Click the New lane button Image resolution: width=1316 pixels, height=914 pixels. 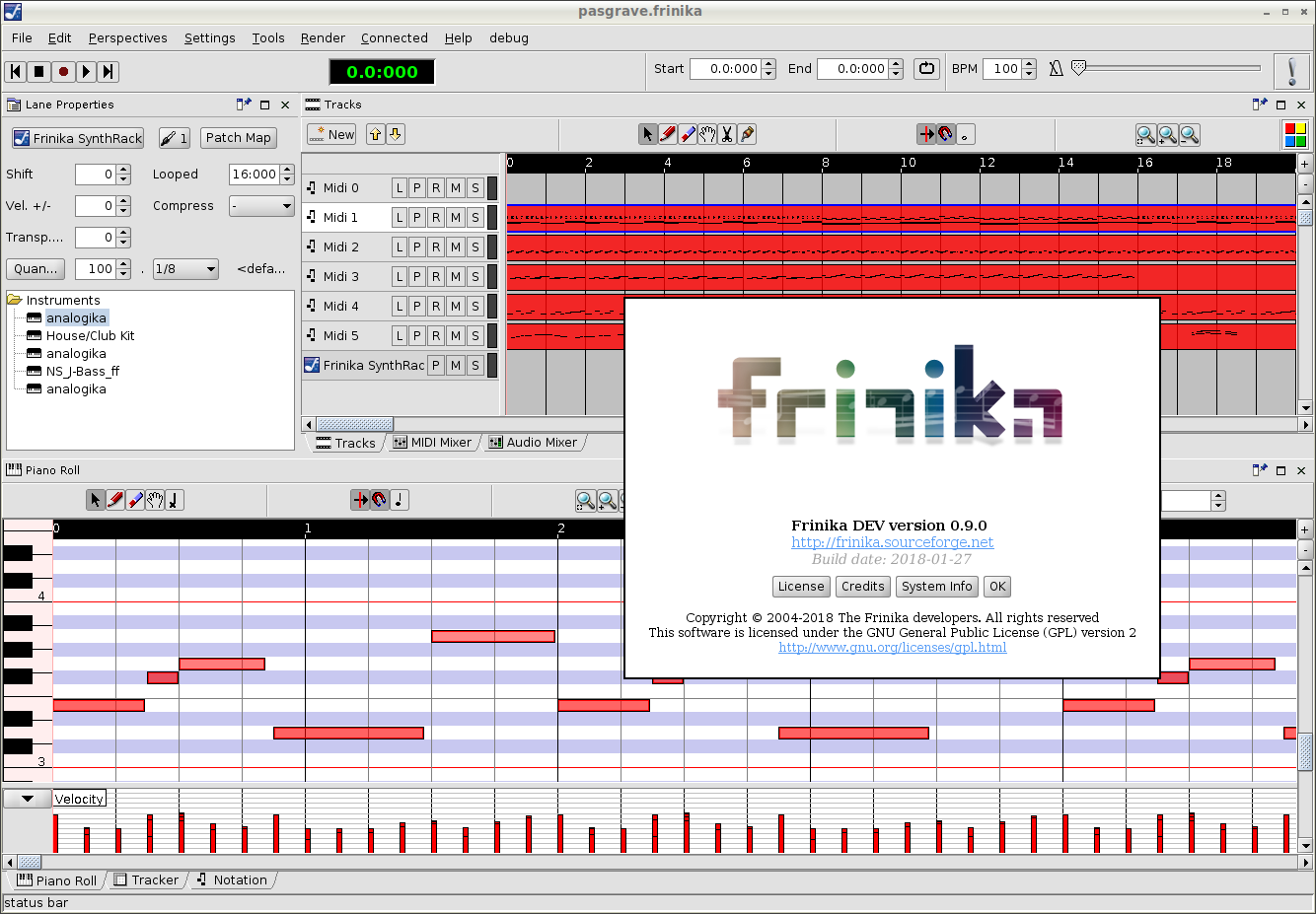(x=331, y=135)
